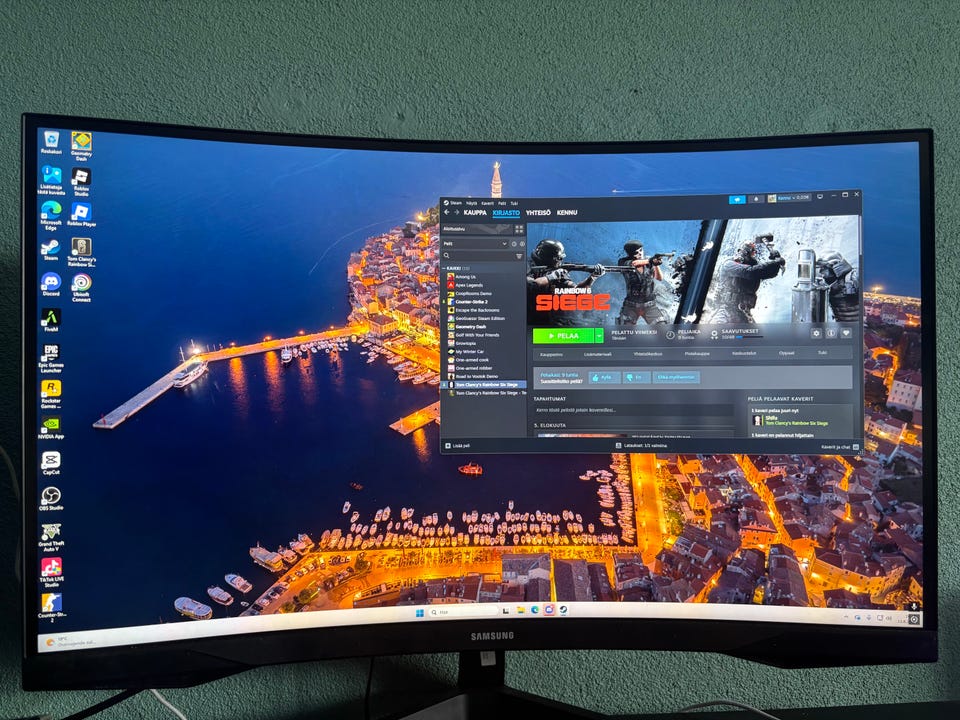Open Yhteisökeskus link under game banner

tap(647, 354)
